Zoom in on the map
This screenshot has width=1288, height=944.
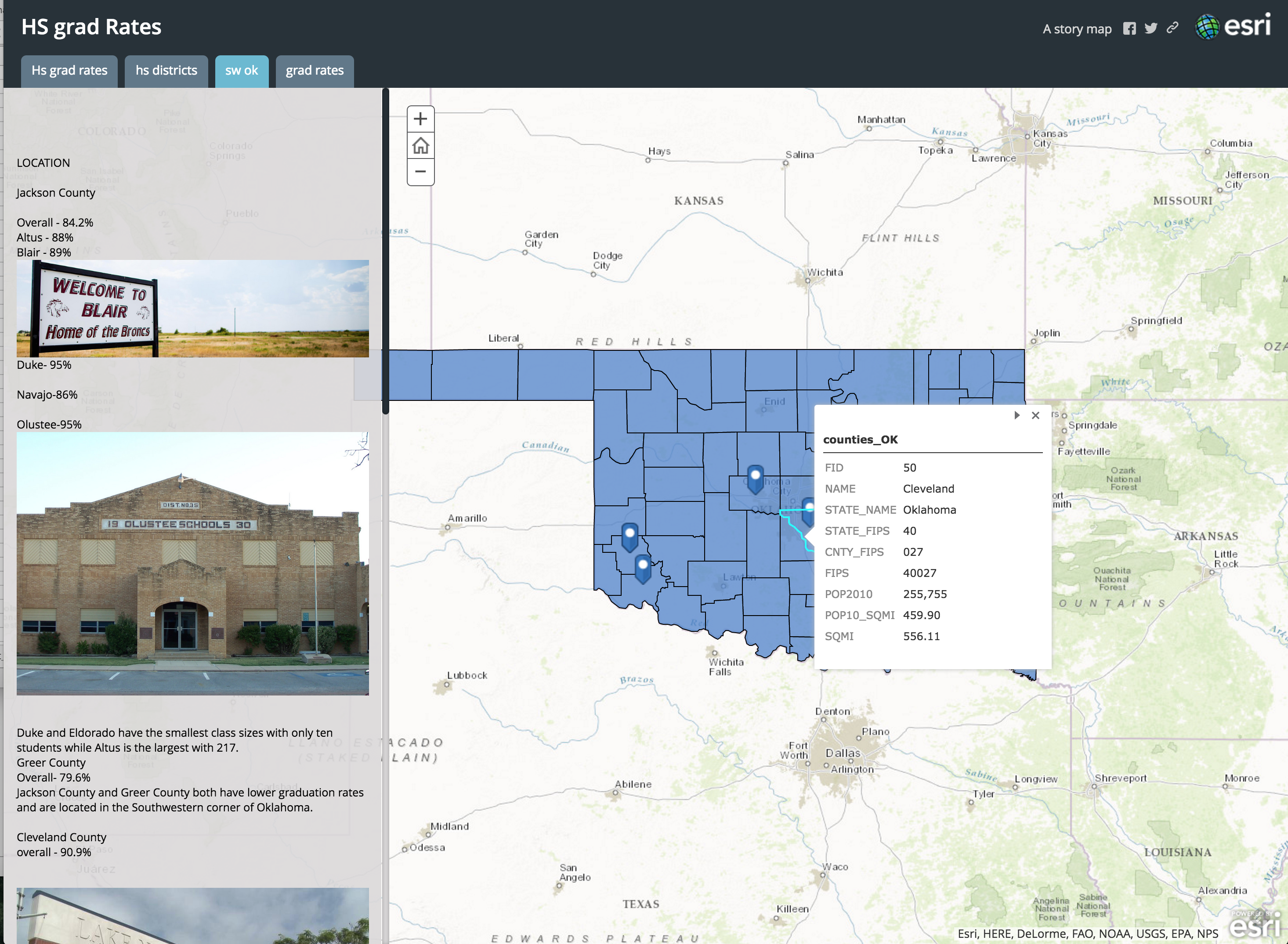420,119
